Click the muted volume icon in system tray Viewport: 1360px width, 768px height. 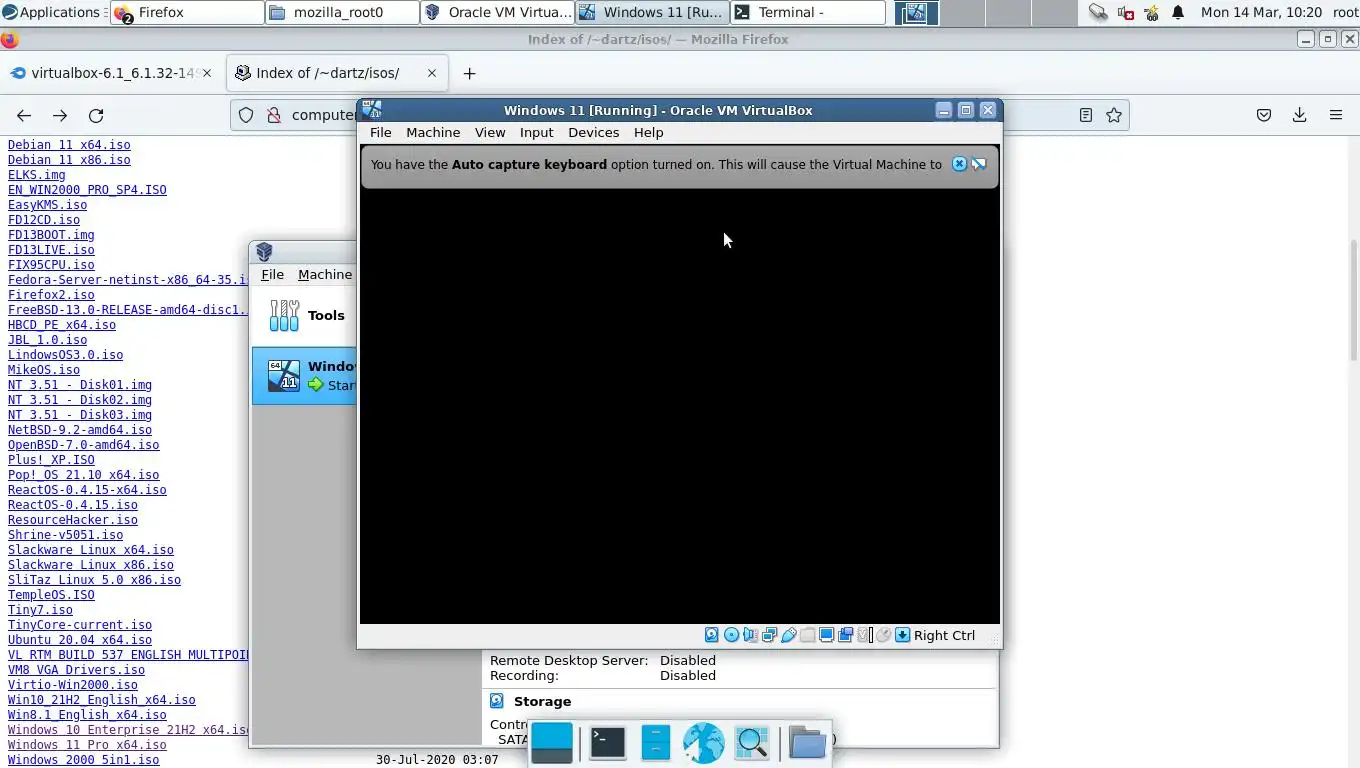1125,12
